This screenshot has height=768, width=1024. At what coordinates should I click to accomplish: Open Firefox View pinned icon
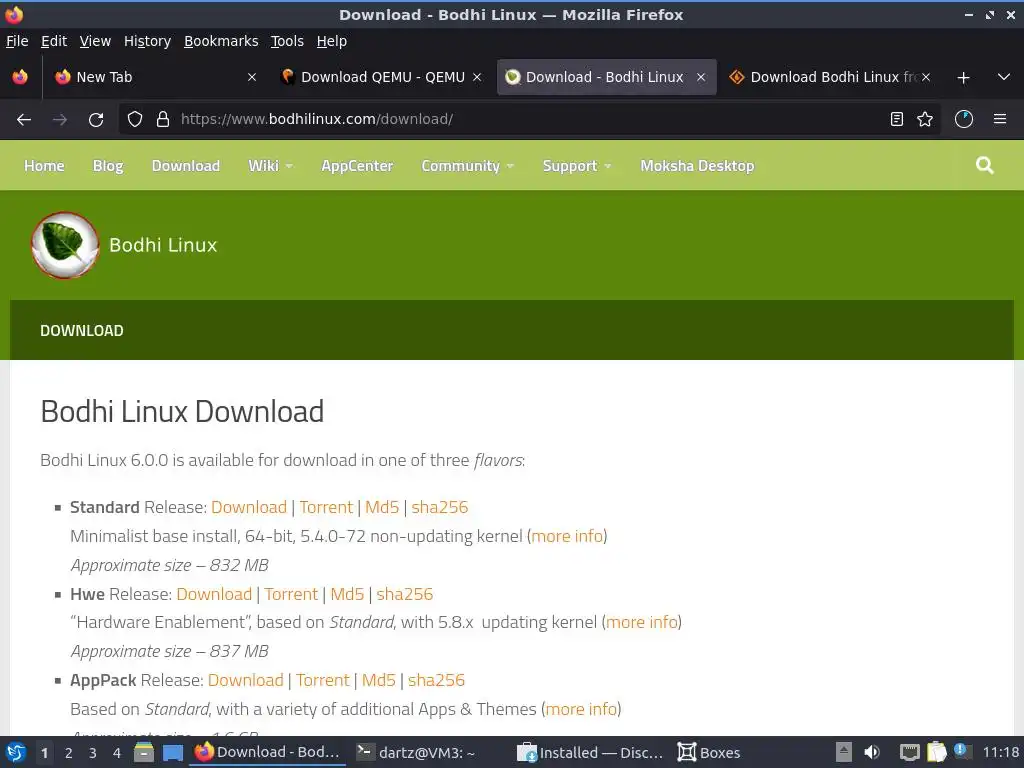tap(20, 77)
